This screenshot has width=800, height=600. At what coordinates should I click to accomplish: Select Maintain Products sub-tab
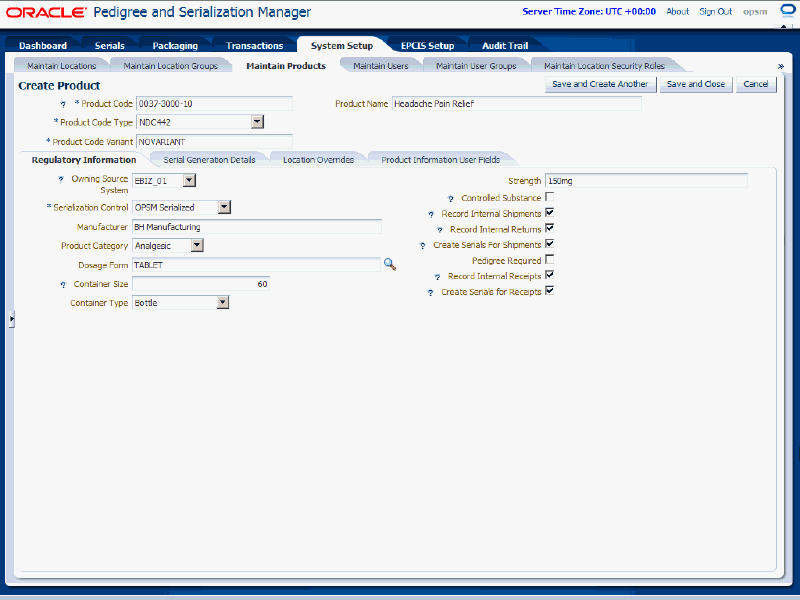tap(286, 66)
